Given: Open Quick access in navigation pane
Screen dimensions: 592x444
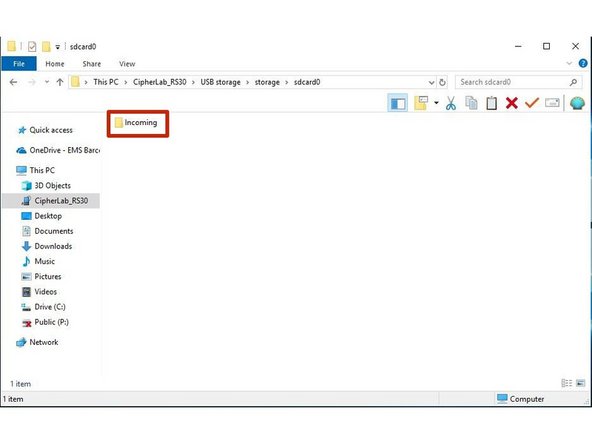Looking at the screenshot, I should tap(45, 130).
